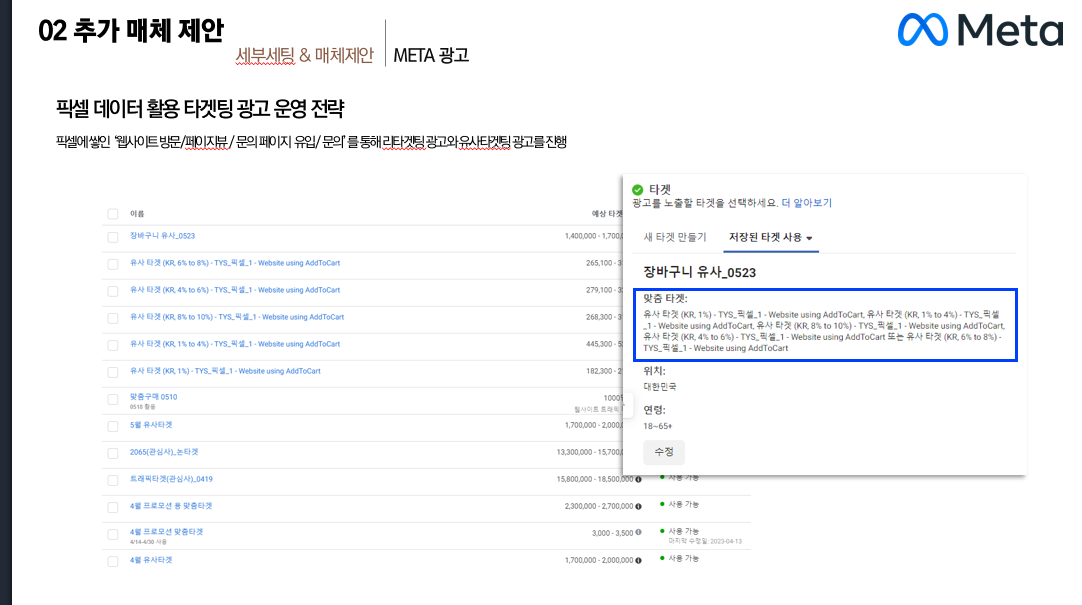Check the 맞춤구매 0510 checkbox
This screenshot has height=605, width=1082.
click(113, 399)
